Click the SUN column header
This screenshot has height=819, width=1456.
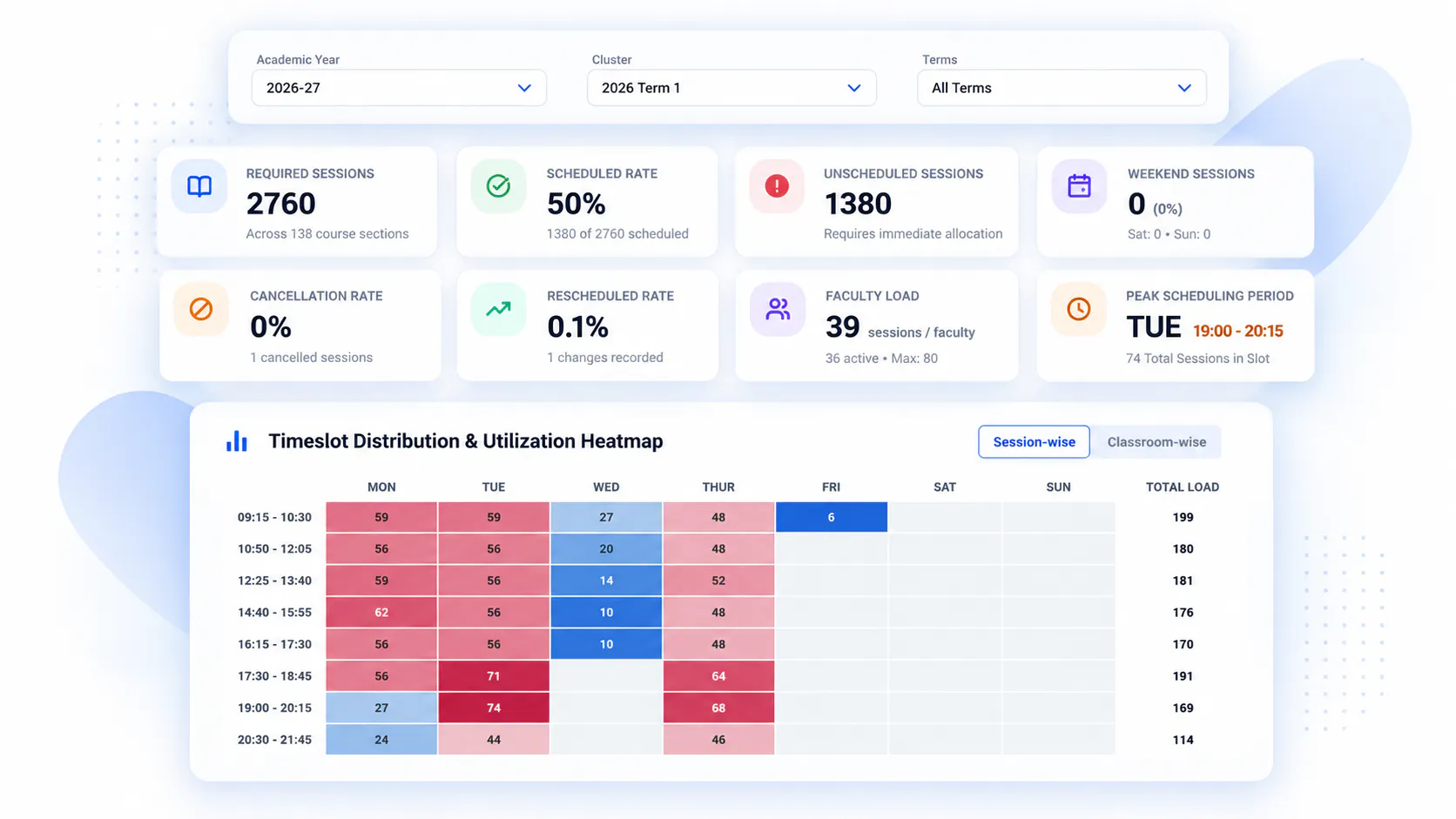[1058, 487]
